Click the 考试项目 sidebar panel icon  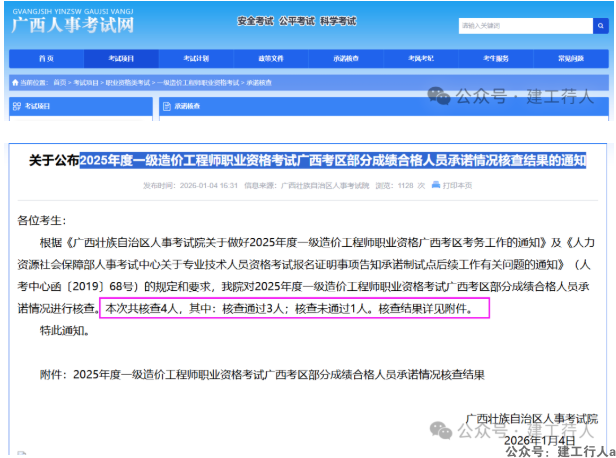14,105
